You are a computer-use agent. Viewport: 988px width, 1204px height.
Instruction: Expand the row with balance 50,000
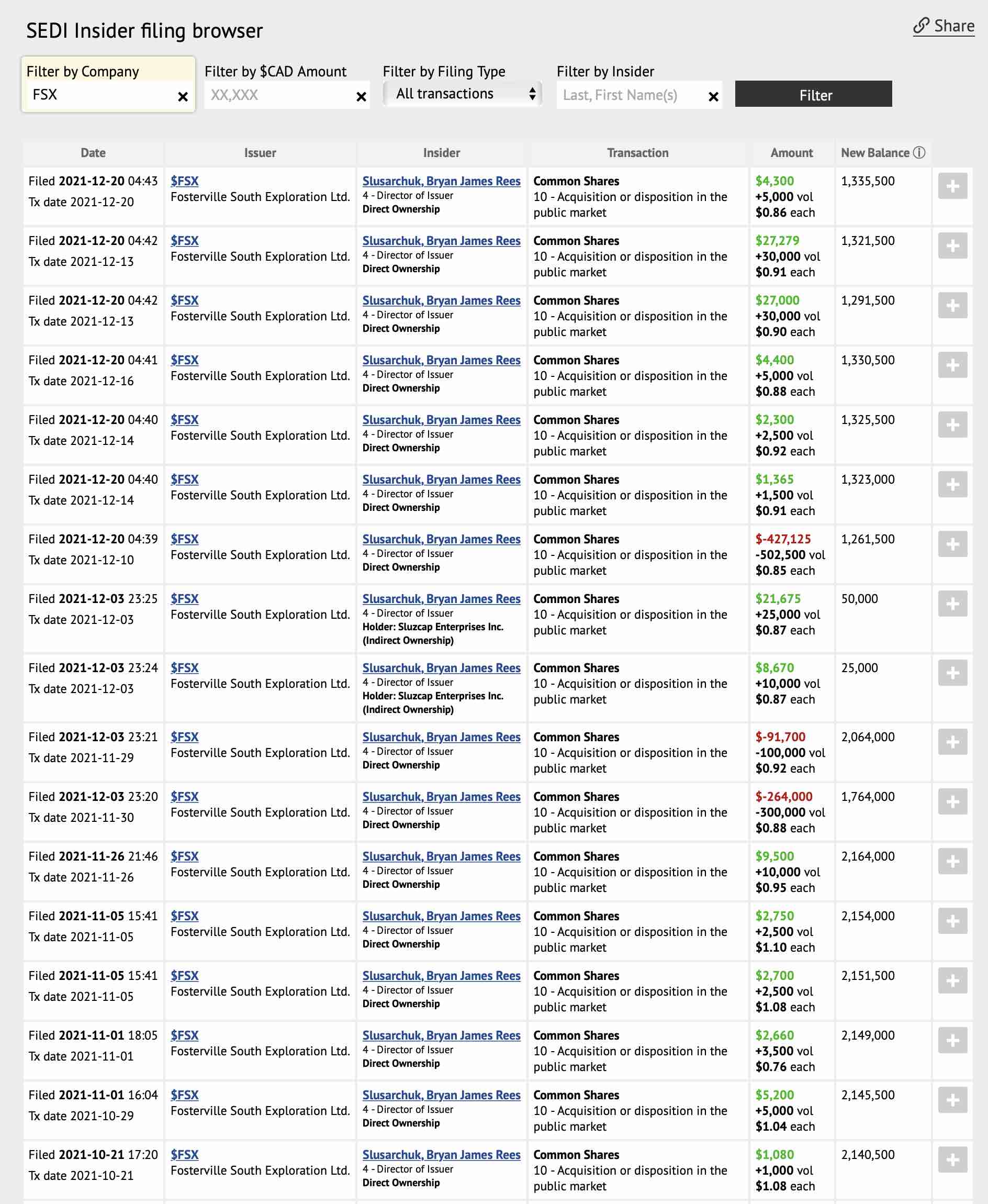pos(952,604)
